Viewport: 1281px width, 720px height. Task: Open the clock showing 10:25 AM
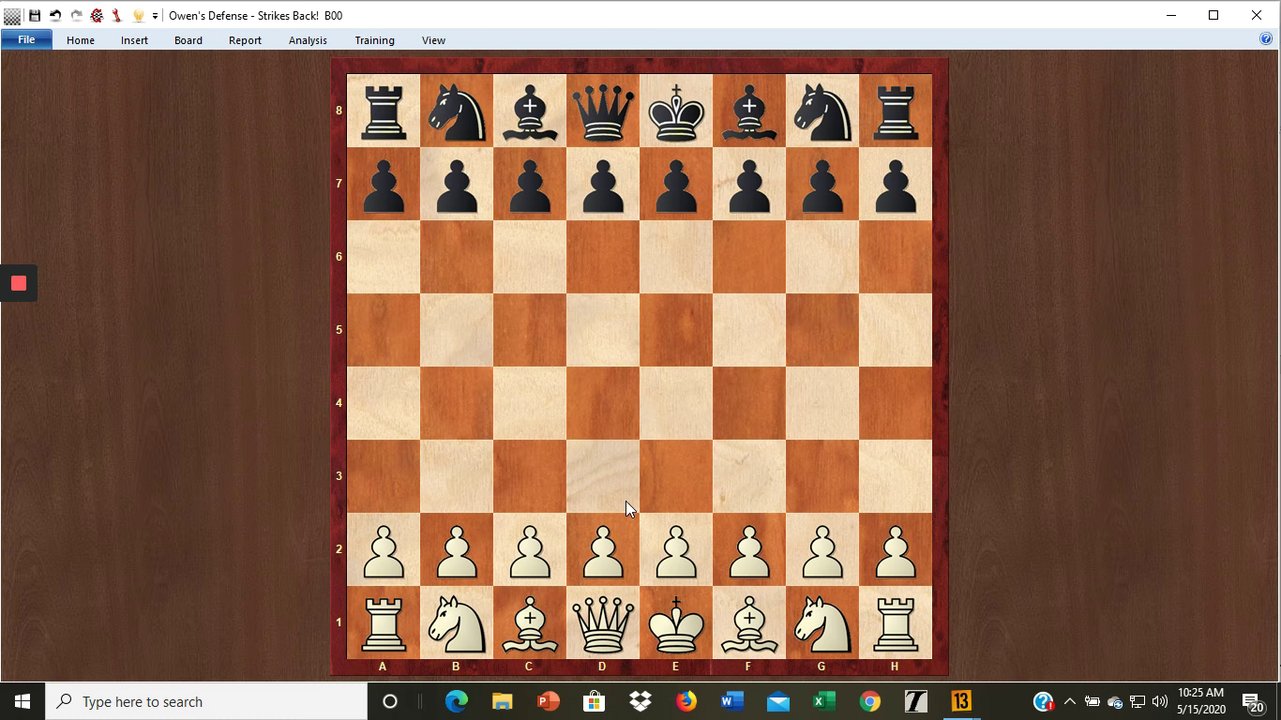click(x=1201, y=701)
